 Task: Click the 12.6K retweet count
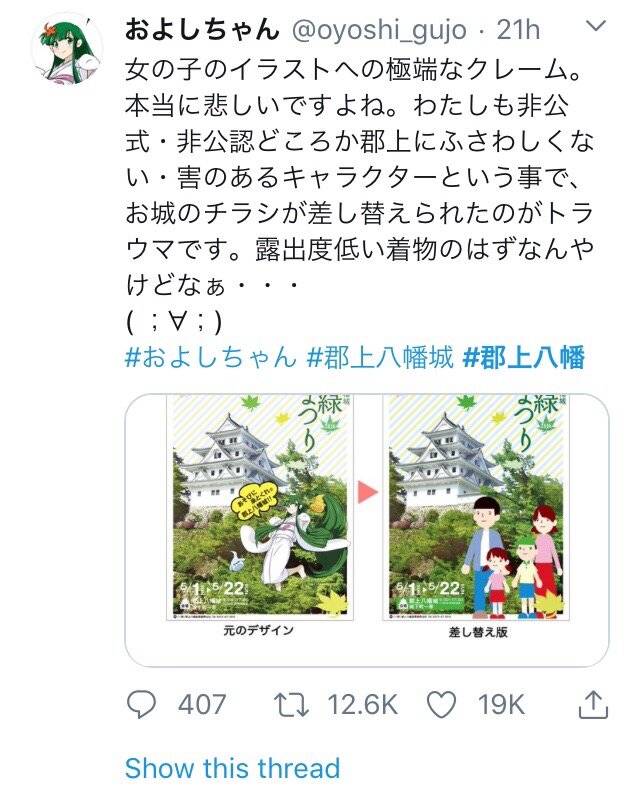point(362,705)
